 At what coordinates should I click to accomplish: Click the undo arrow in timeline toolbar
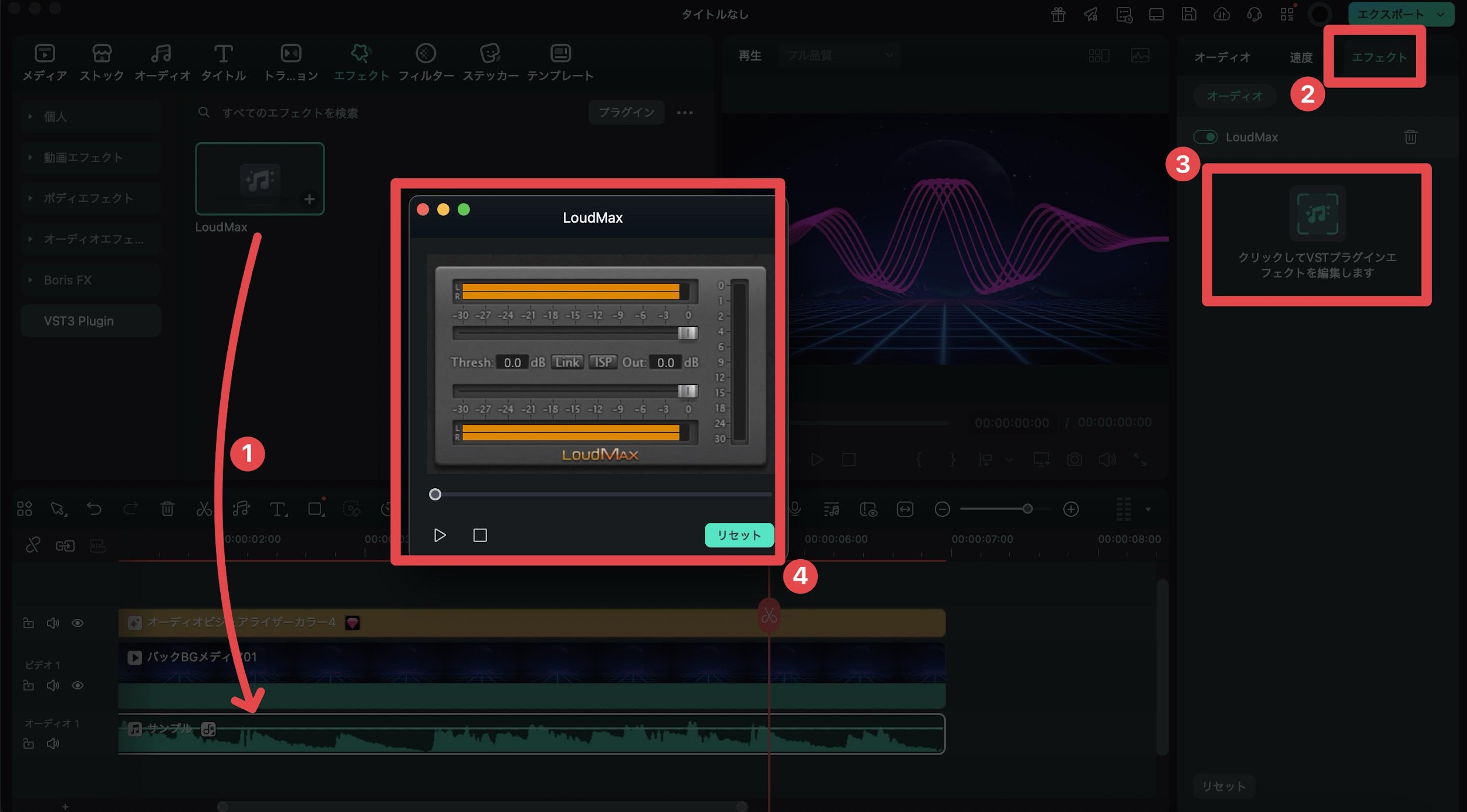click(94, 509)
